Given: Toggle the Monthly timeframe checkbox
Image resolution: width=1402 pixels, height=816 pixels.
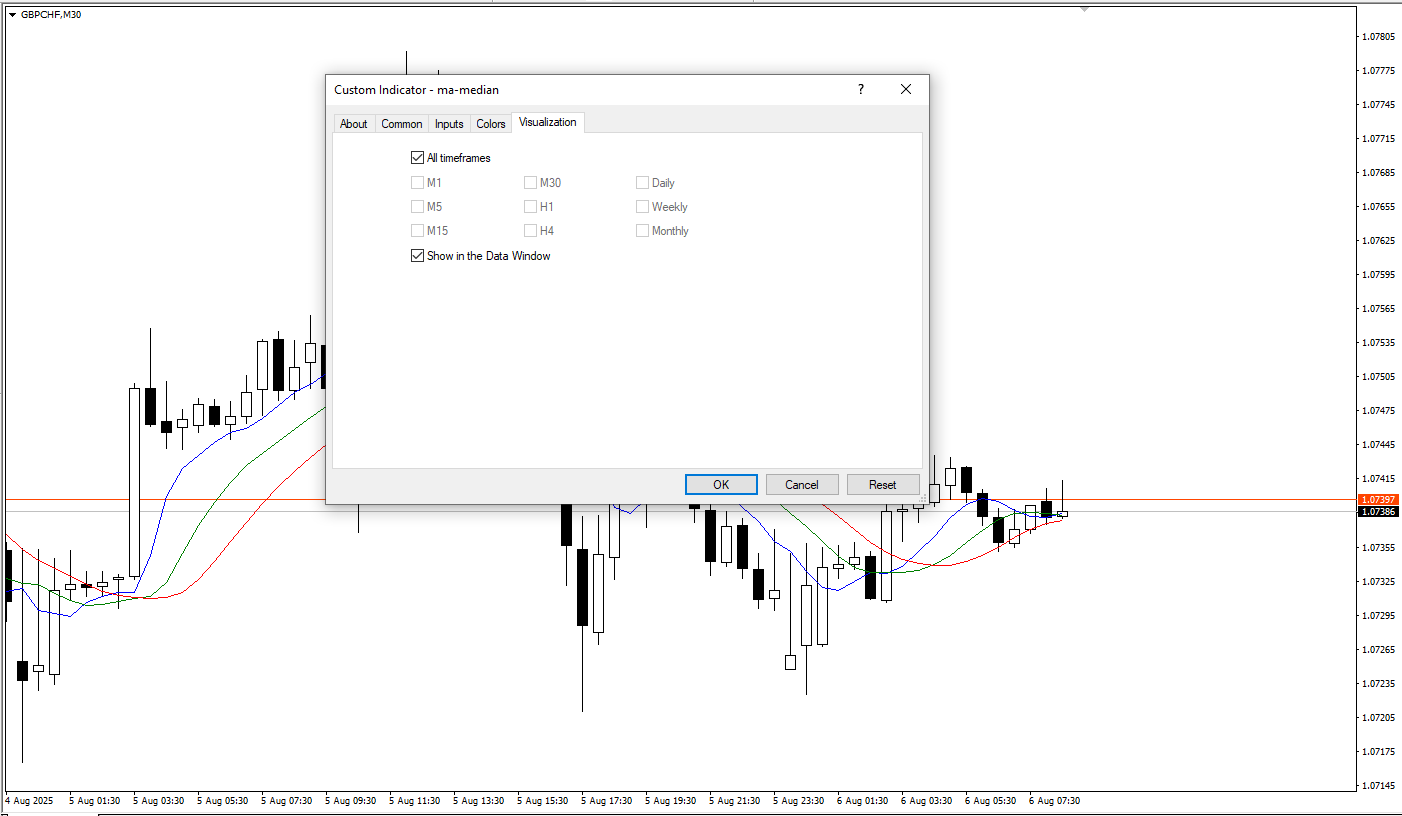Looking at the screenshot, I should 642,230.
